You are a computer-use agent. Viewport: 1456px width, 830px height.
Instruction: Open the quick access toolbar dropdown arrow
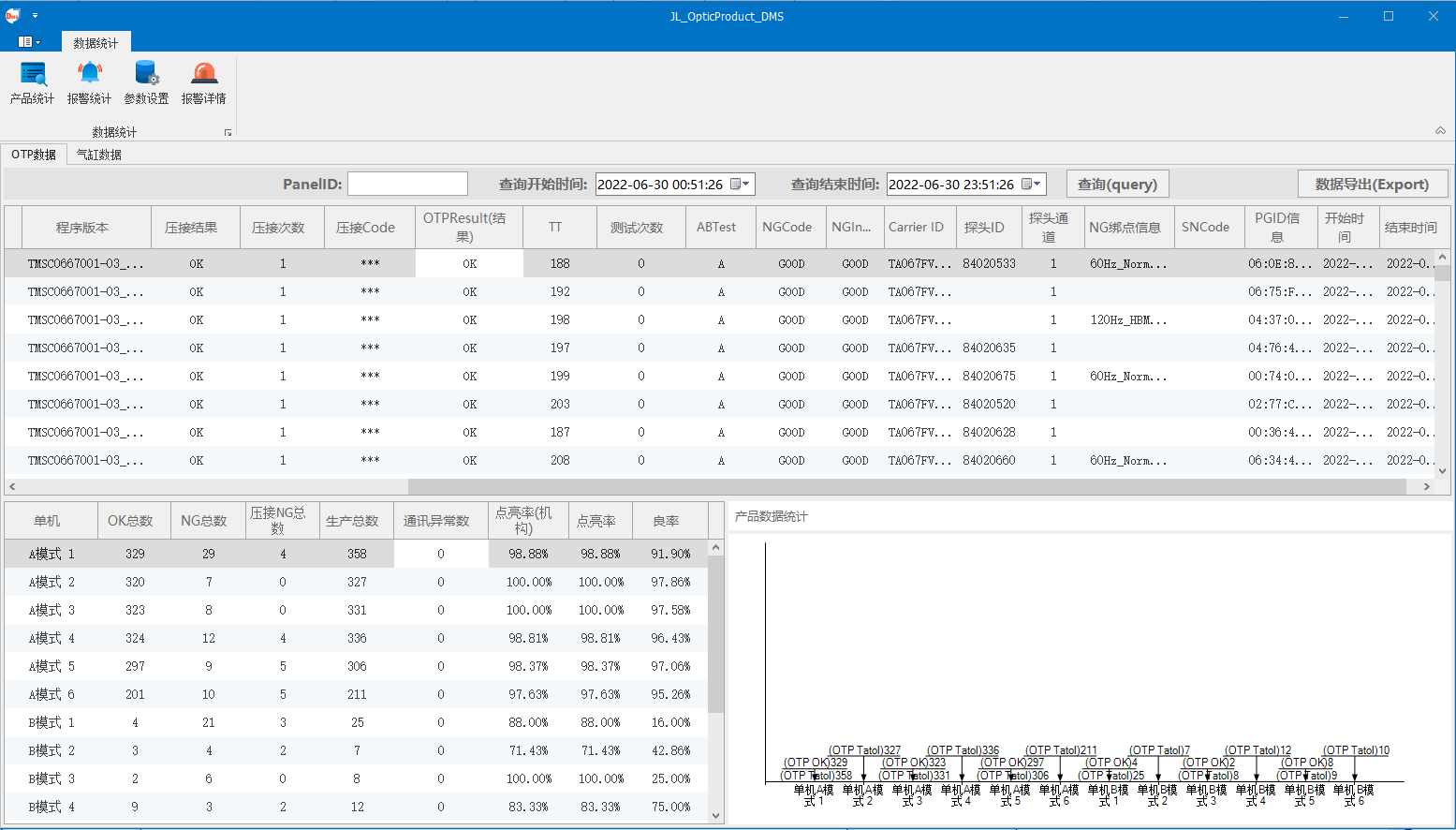click(35, 16)
